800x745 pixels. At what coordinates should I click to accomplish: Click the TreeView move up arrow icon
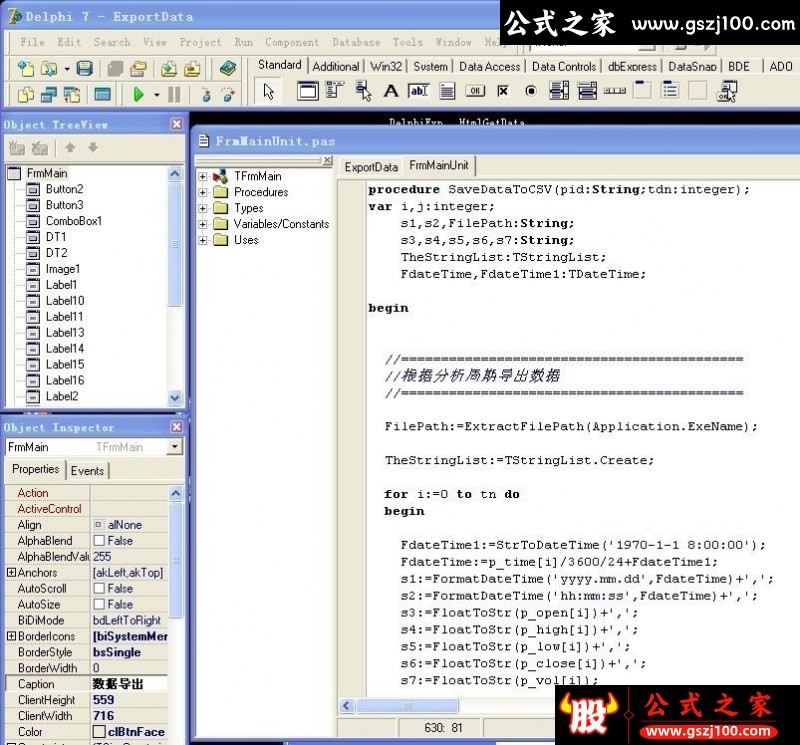coord(70,148)
